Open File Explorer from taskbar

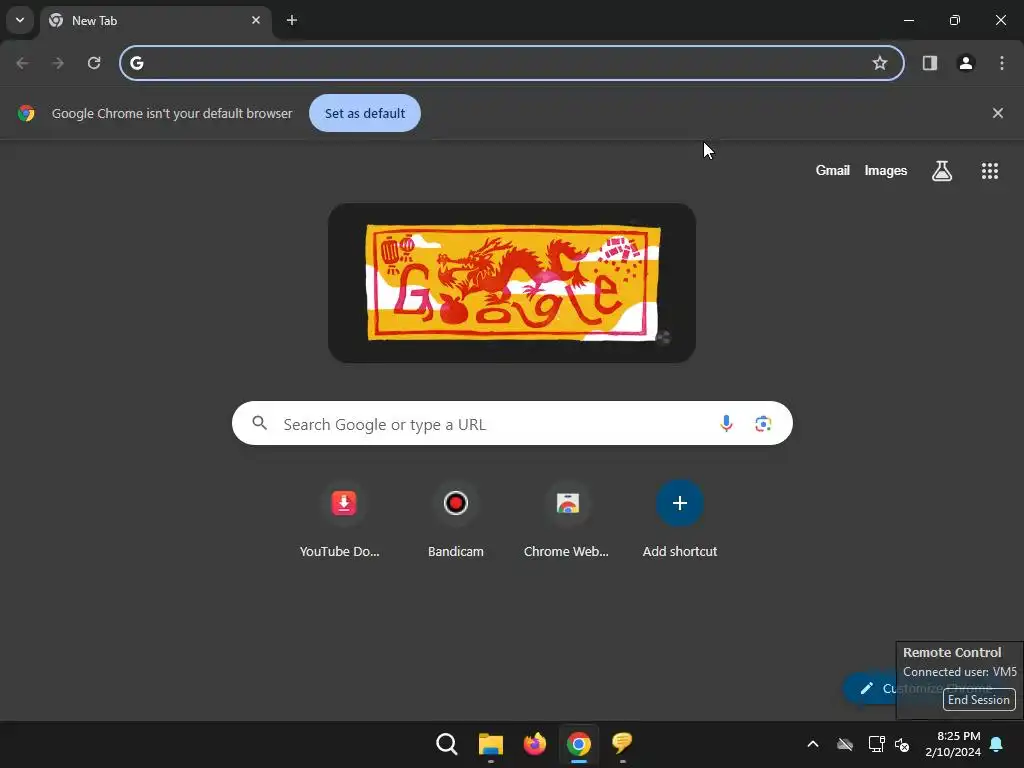(x=490, y=744)
